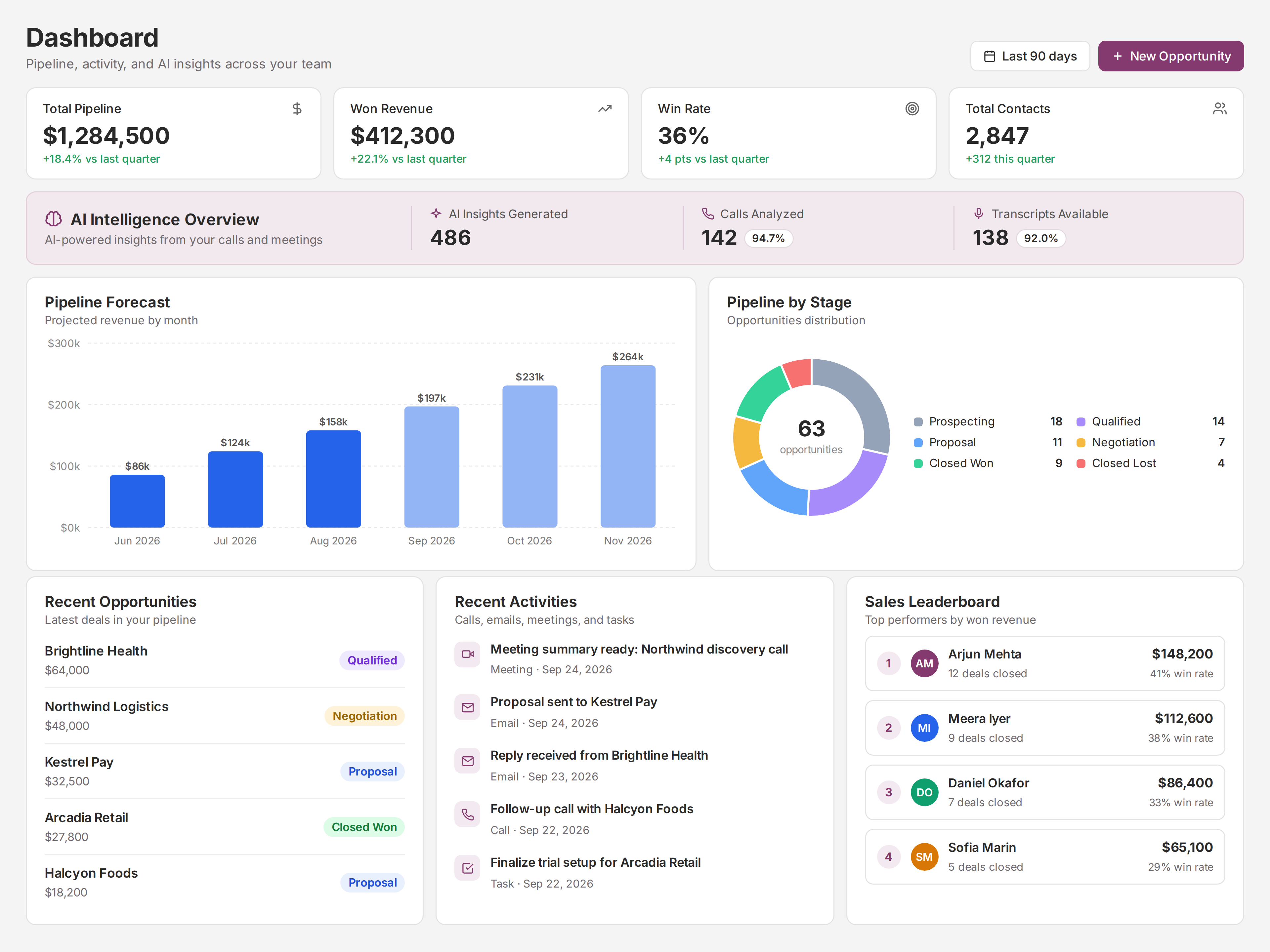Open the Kestrel Pay opportunity

225,771
